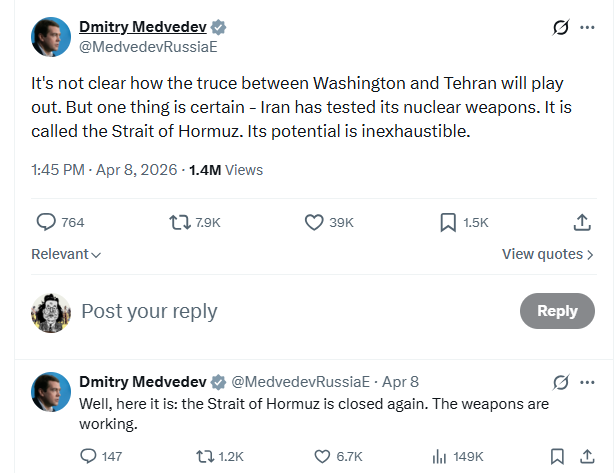Bookmark the reply post
Viewport: 614px width, 473px height.
pos(557,456)
